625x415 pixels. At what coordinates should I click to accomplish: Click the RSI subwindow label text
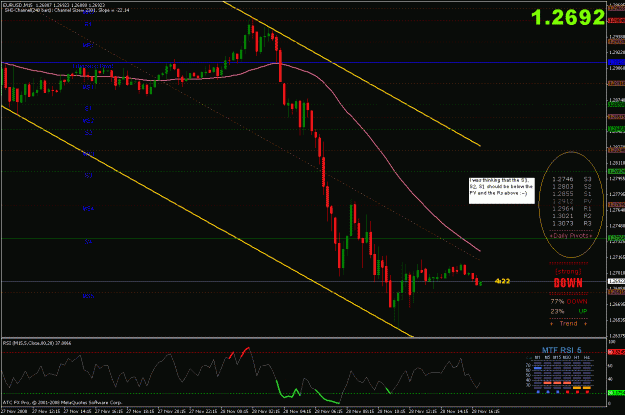tap(37, 343)
